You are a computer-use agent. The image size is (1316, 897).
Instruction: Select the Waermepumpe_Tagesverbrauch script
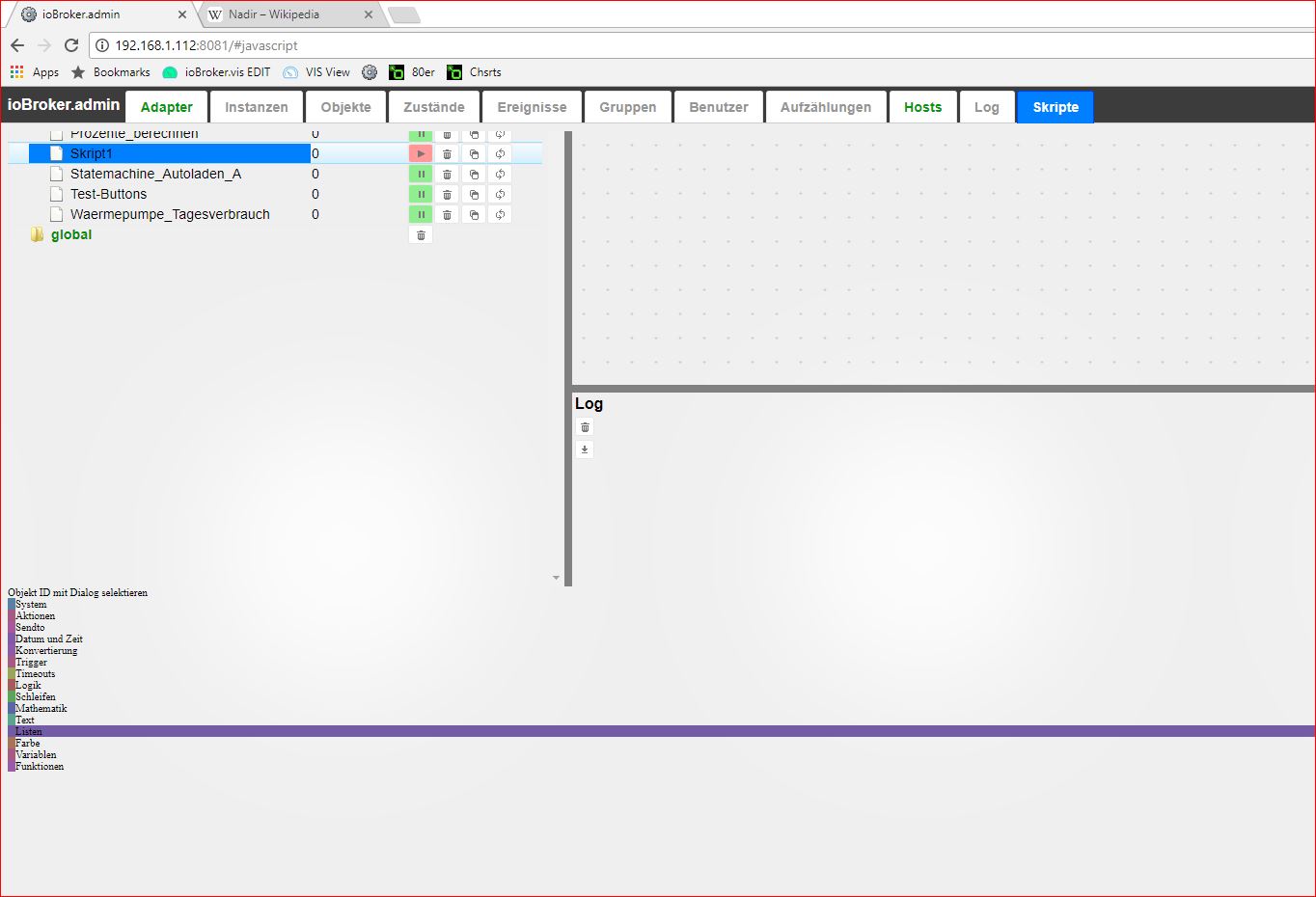click(170, 214)
